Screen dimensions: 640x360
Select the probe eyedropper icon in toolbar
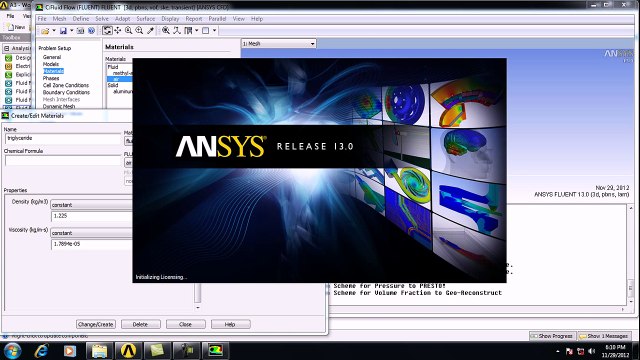(150, 31)
